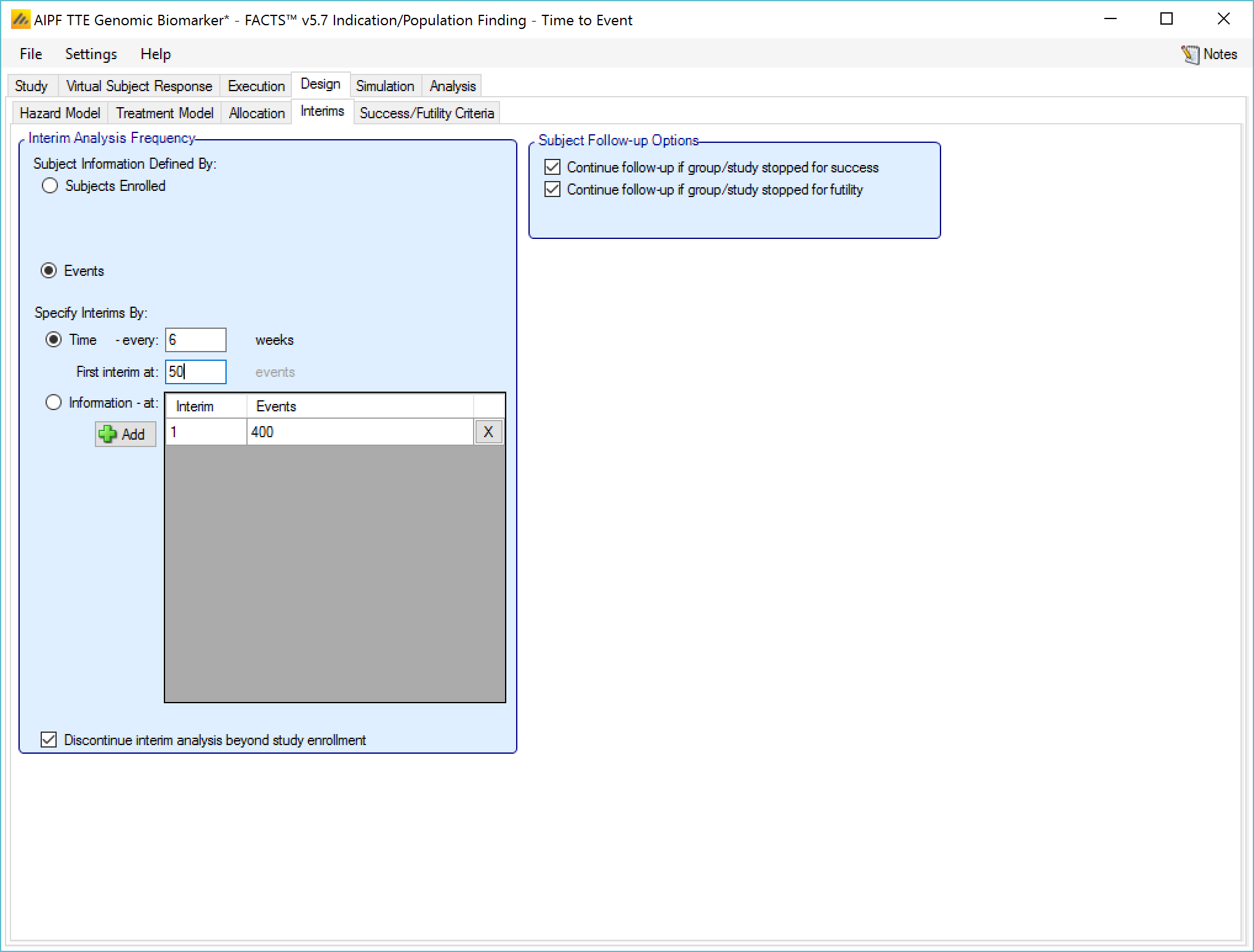Toggle continue follow-up if stopped for success
Screen dimensions: 1254x952
coord(552,167)
